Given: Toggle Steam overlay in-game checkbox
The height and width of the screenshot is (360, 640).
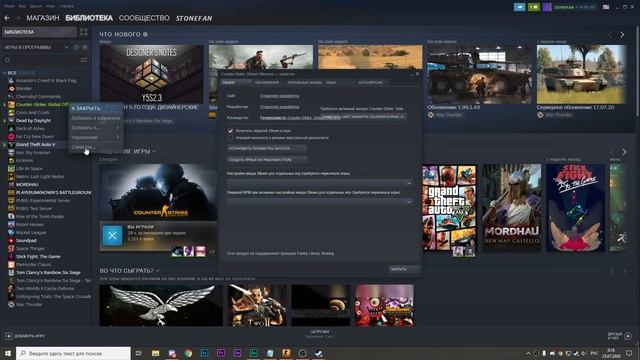Looking at the screenshot, I should pos(230,131).
